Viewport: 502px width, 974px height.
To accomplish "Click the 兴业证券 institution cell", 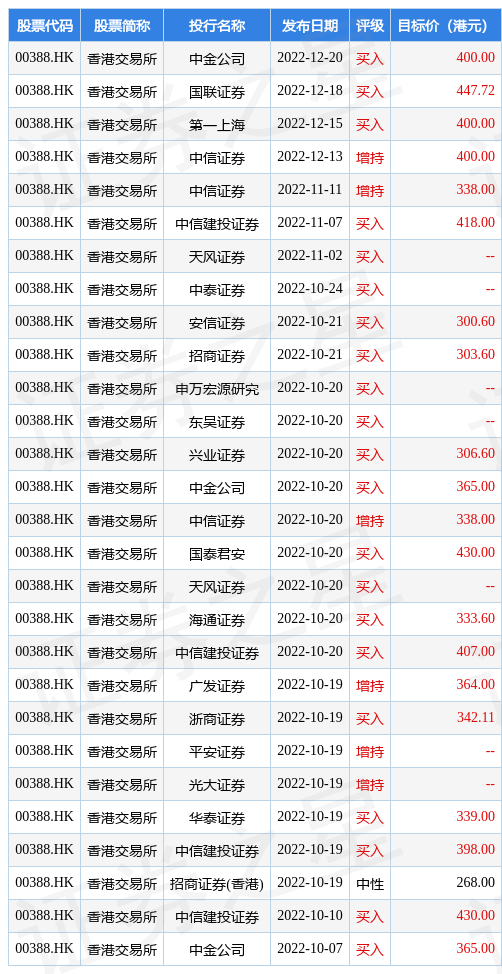I will (217, 454).
